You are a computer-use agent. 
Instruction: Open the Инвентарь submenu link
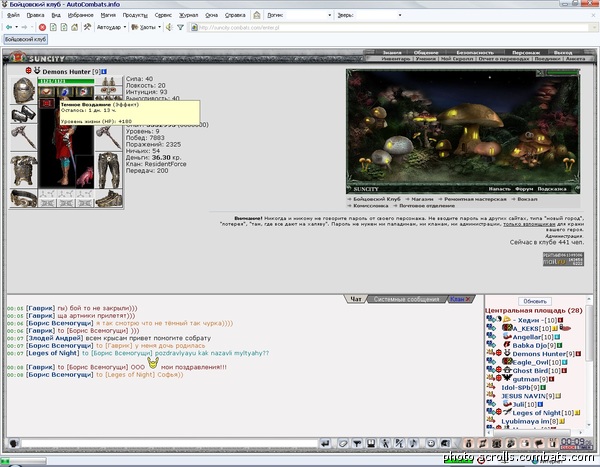396,59
